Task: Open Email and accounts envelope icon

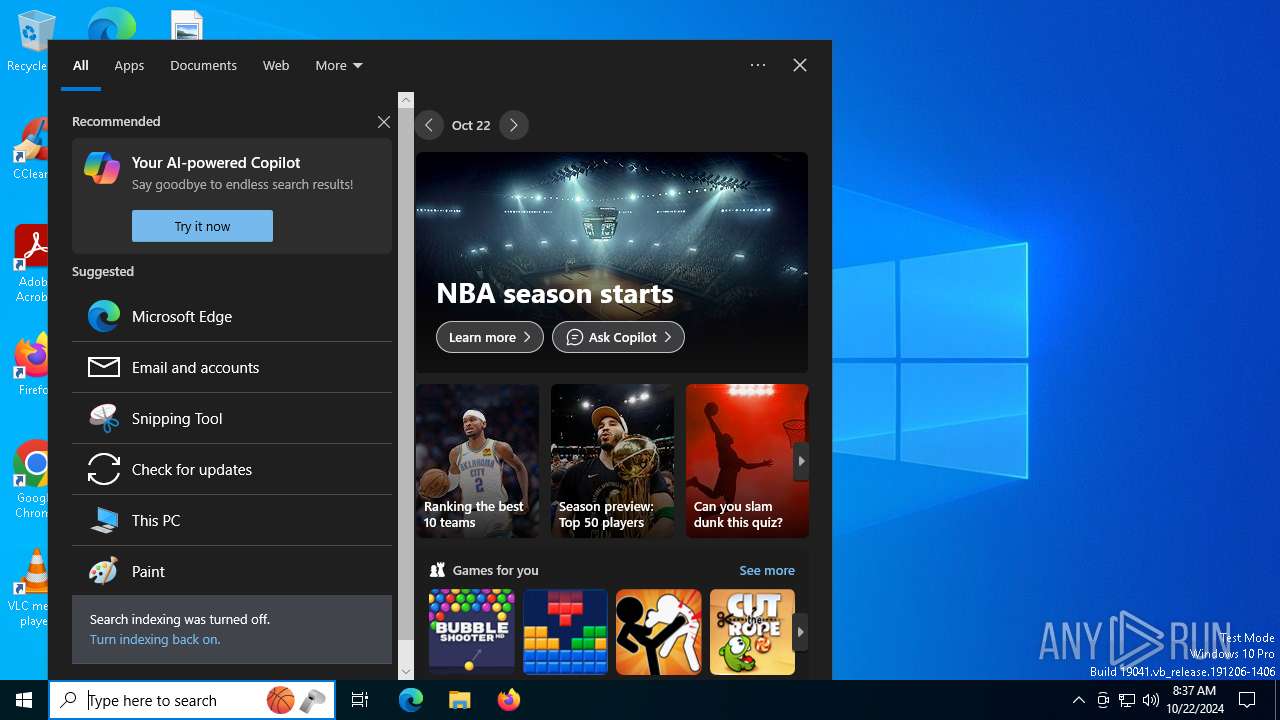Action: point(104,367)
